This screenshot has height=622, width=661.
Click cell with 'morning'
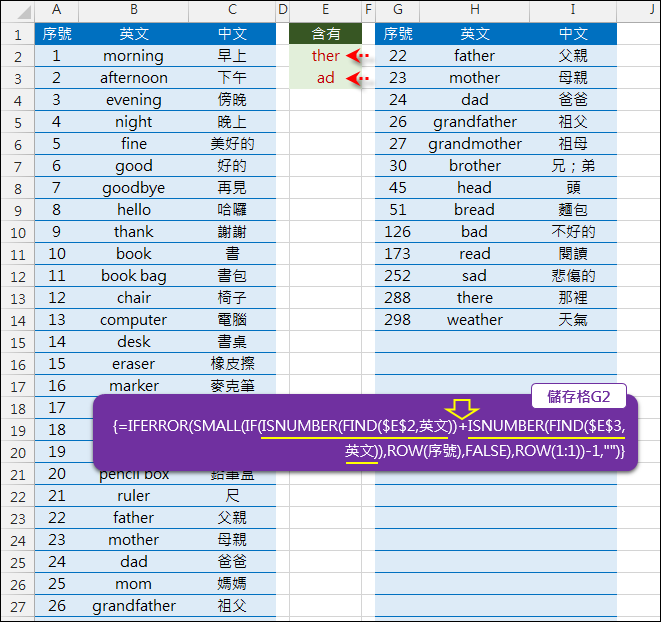134,56
